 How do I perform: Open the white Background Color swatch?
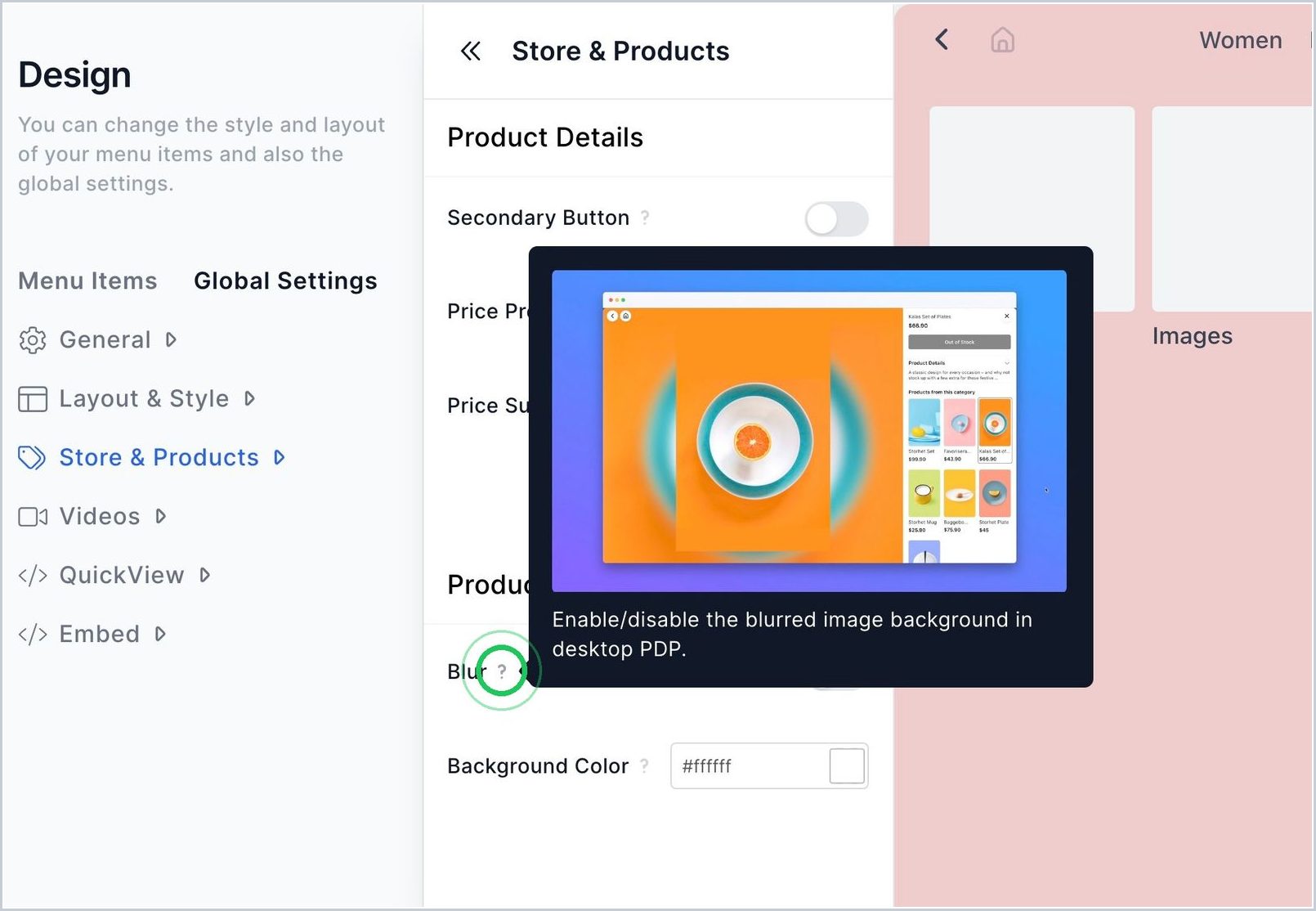tap(847, 766)
